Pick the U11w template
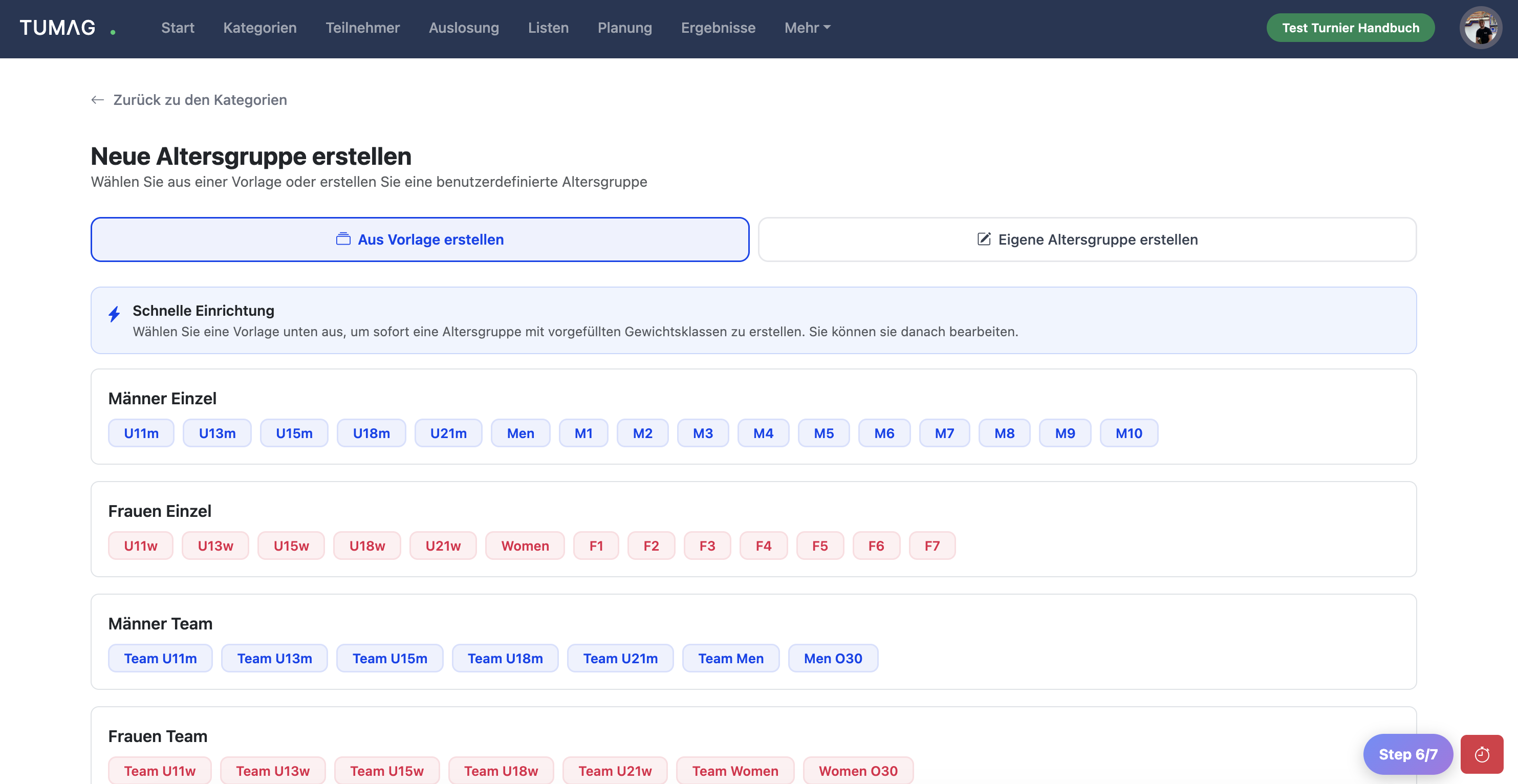The width and height of the screenshot is (1518, 784). pos(140,546)
